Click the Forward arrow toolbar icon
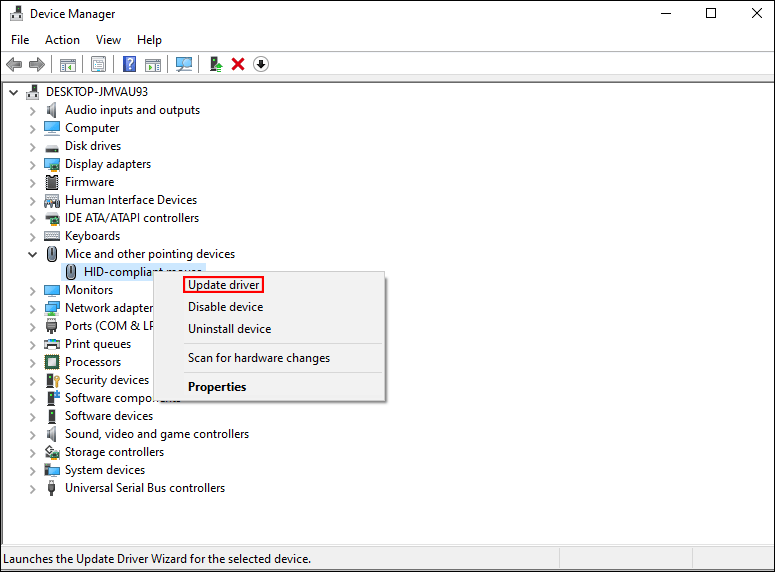Viewport: 775px width, 572px height. click(37, 64)
